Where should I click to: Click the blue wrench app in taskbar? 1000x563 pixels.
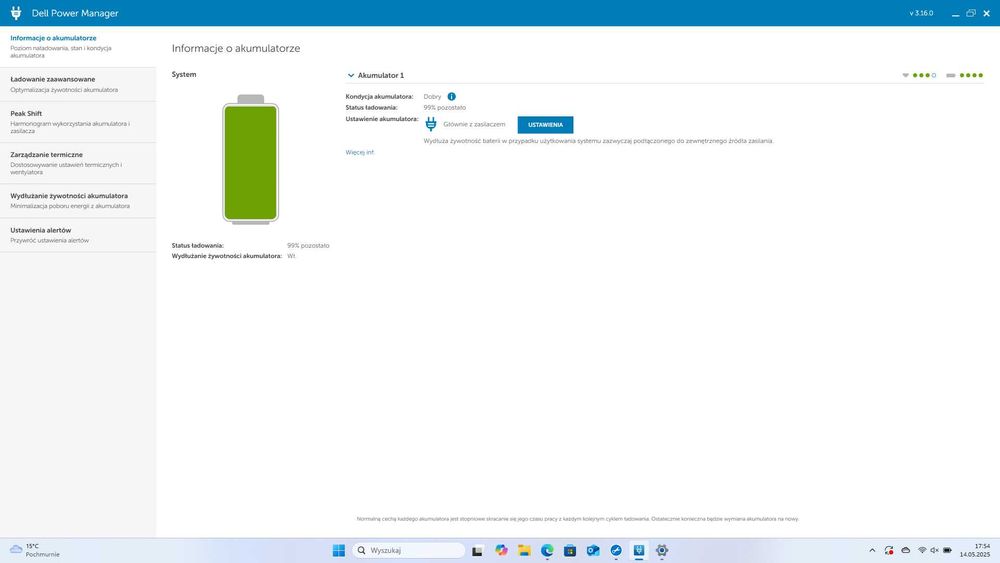click(616, 550)
